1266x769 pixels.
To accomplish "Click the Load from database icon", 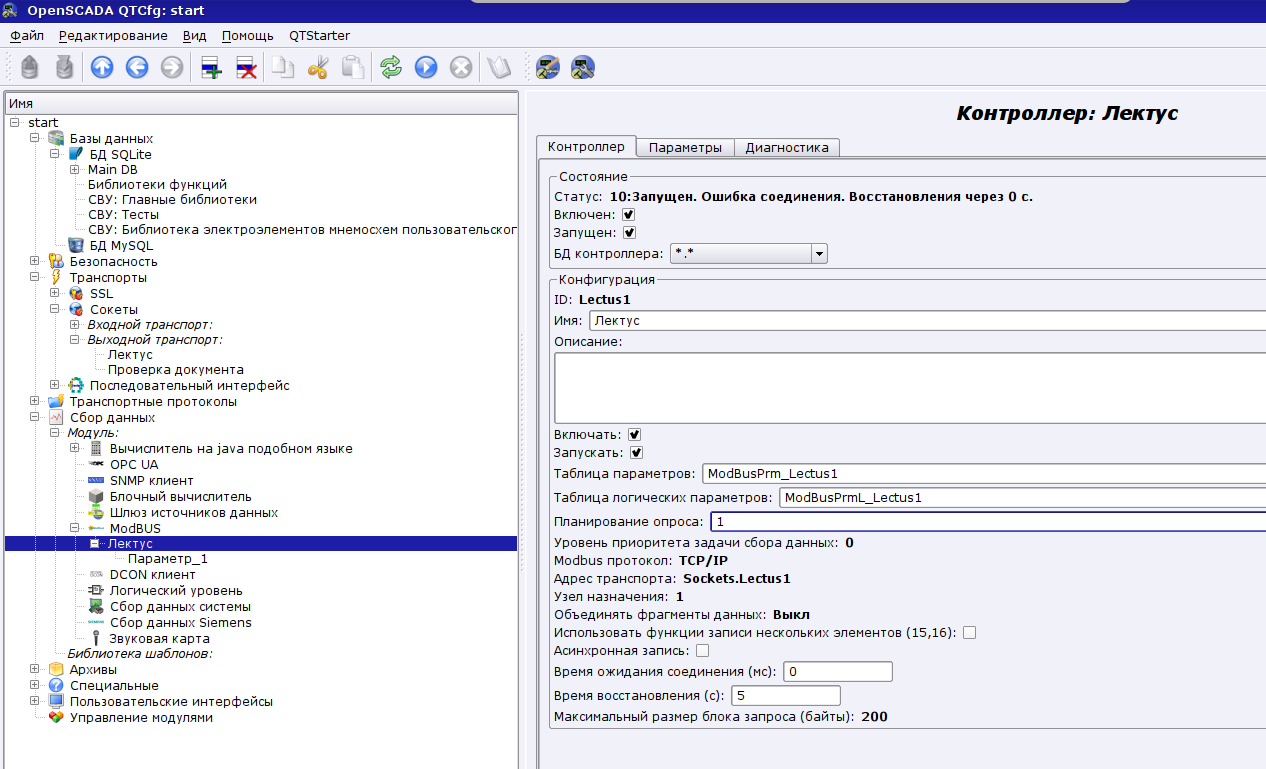I will [30, 67].
